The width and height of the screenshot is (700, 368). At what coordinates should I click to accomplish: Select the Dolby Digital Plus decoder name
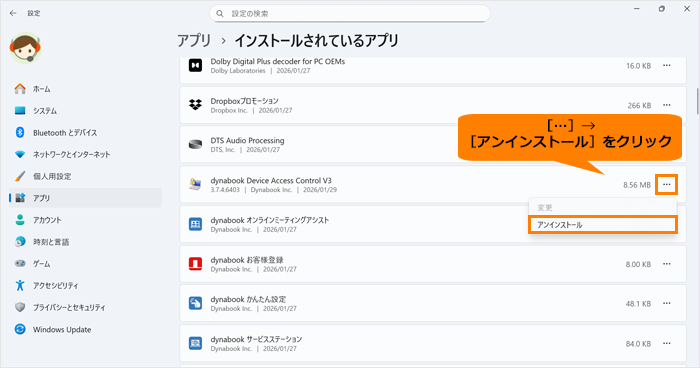point(278,62)
